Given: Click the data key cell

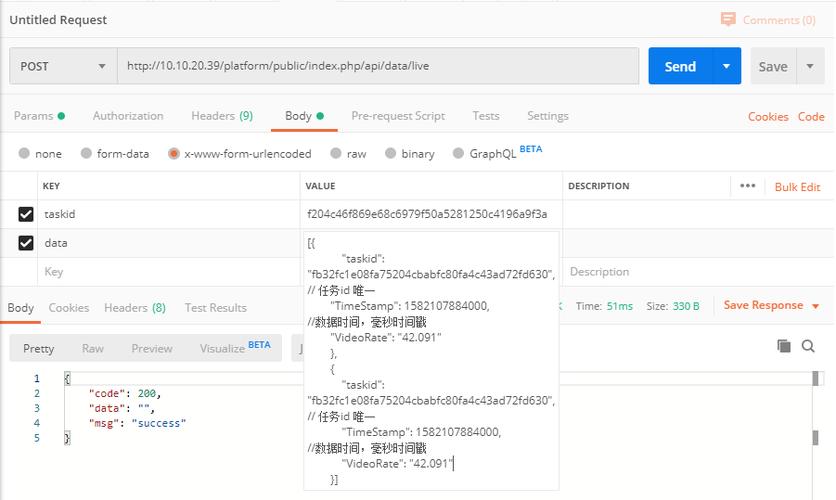Looking at the screenshot, I should click(x=168, y=243).
